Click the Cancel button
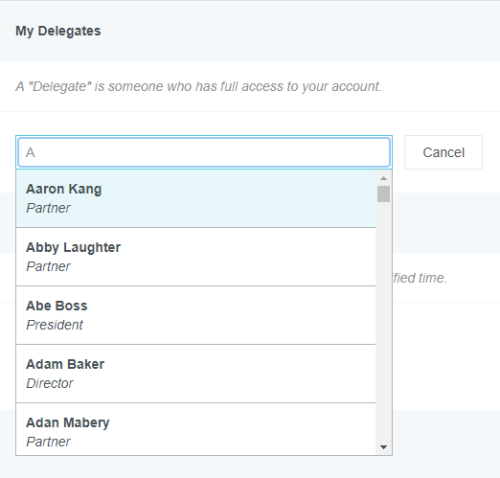 (x=443, y=152)
